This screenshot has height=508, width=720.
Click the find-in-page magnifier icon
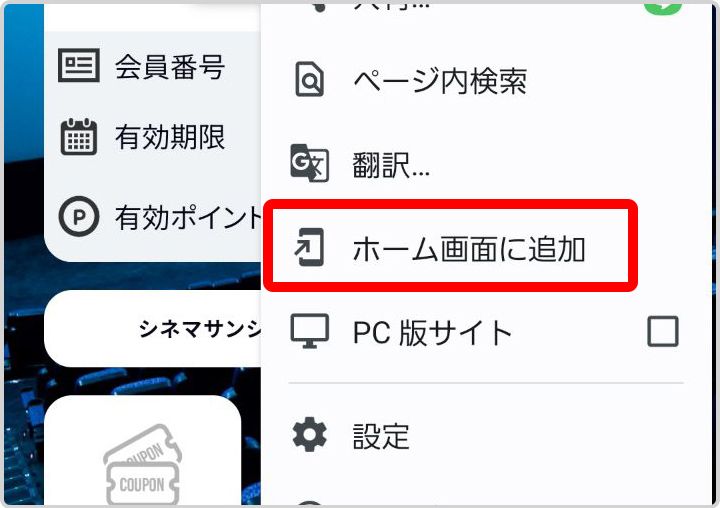pos(309,79)
